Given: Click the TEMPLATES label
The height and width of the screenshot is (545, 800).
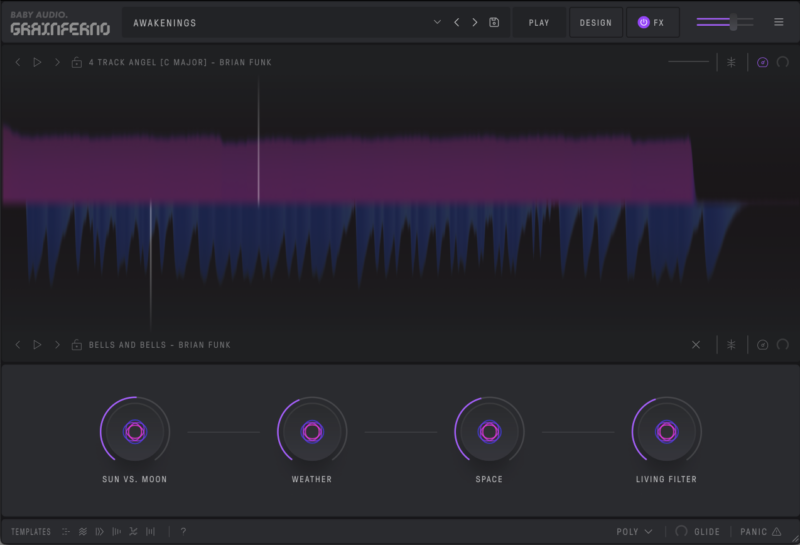Looking at the screenshot, I should (31, 532).
